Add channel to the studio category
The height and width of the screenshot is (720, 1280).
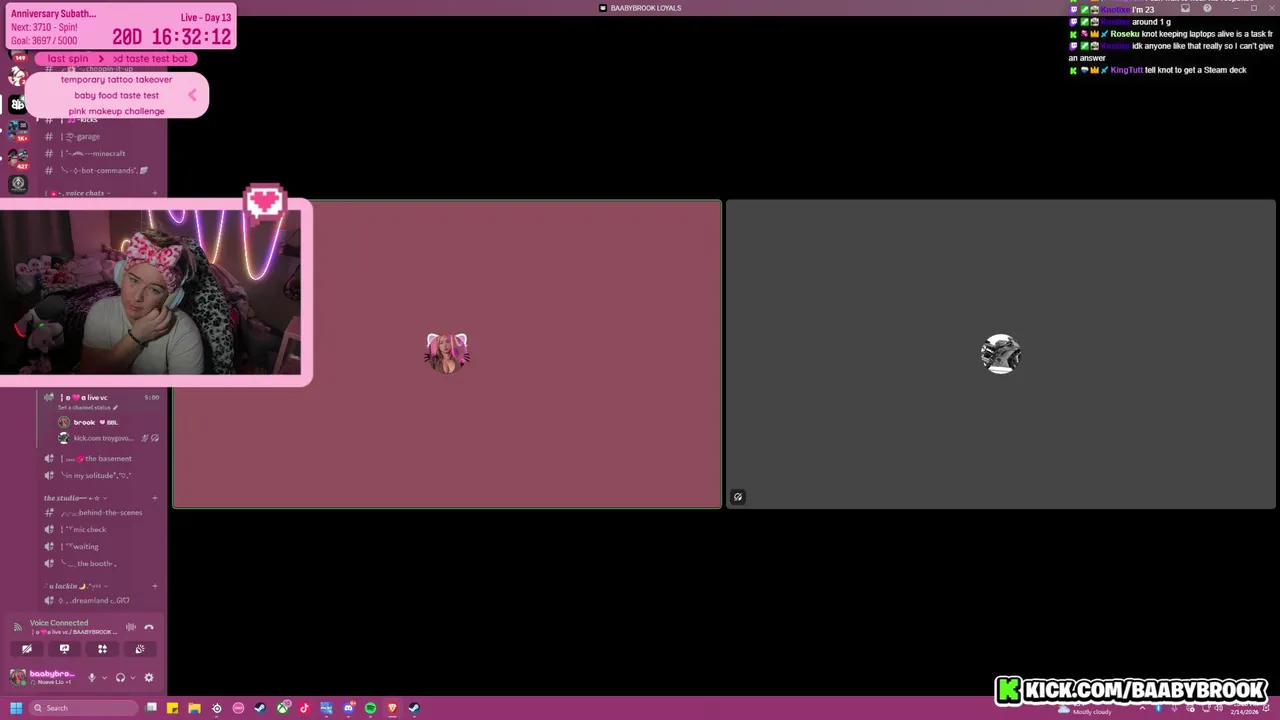pyautogui.click(x=155, y=498)
